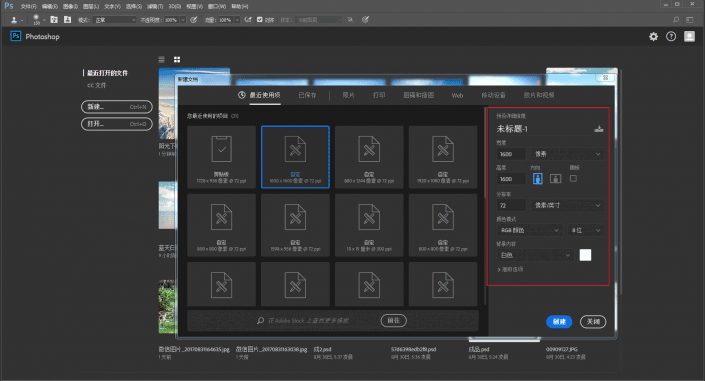Switch to 移动设备 tab
705x381 pixels.
(493, 95)
